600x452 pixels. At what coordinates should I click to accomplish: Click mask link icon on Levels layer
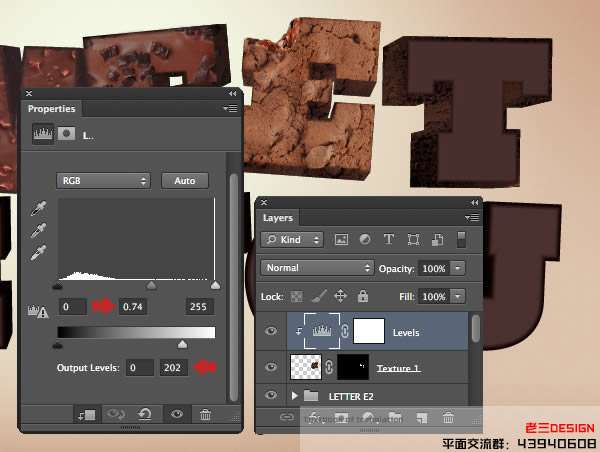pyautogui.click(x=345, y=331)
